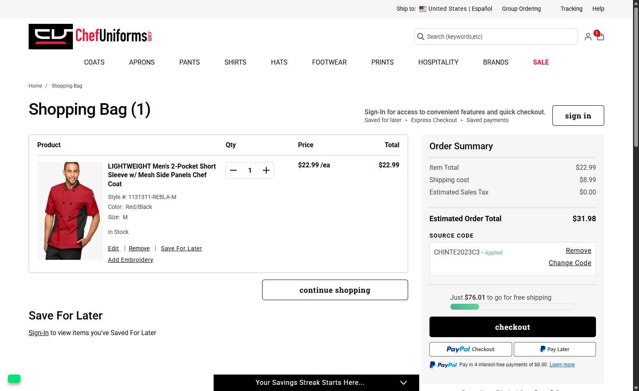Choose PayPal Pay Later button
The image size is (639, 391).
(x=555, y=349)
